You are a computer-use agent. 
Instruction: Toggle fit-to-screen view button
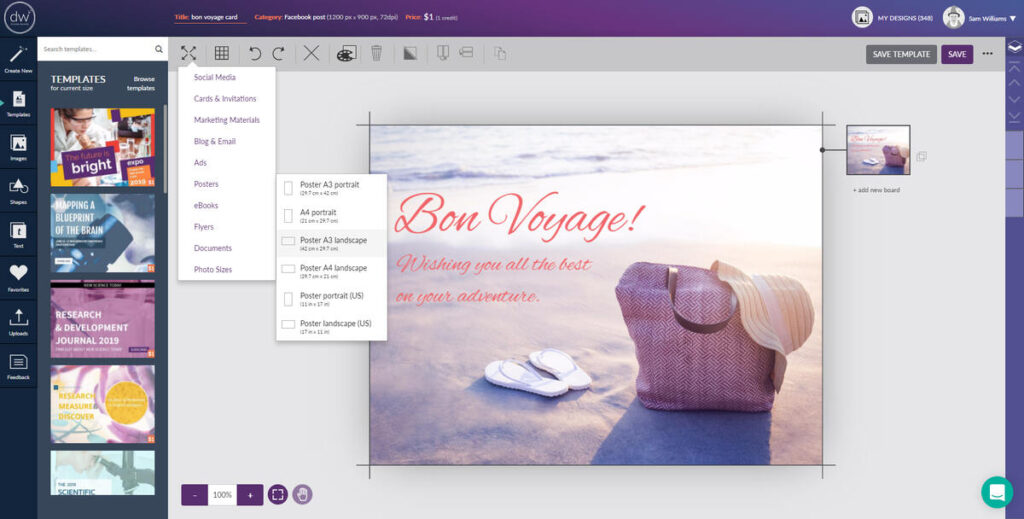(278, 494)
